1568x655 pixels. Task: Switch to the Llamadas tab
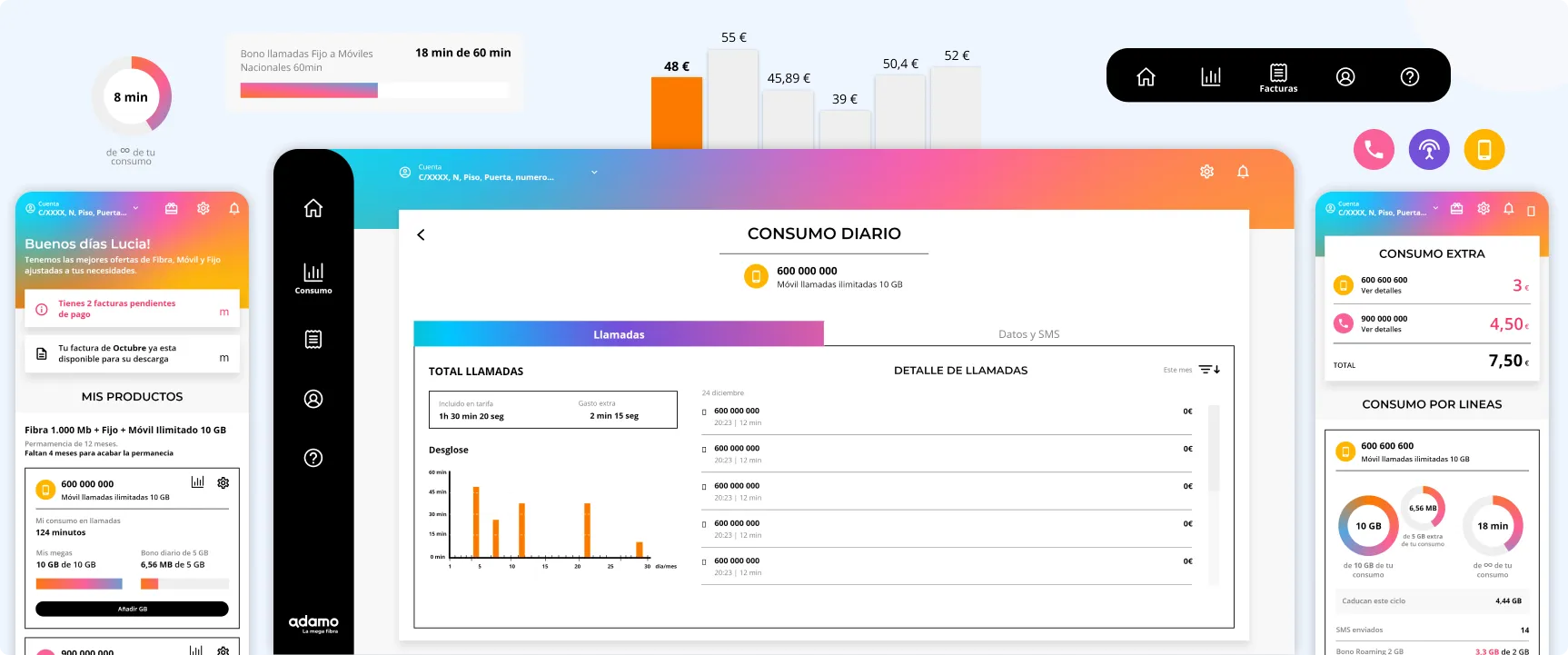click(x=619, y=333)
